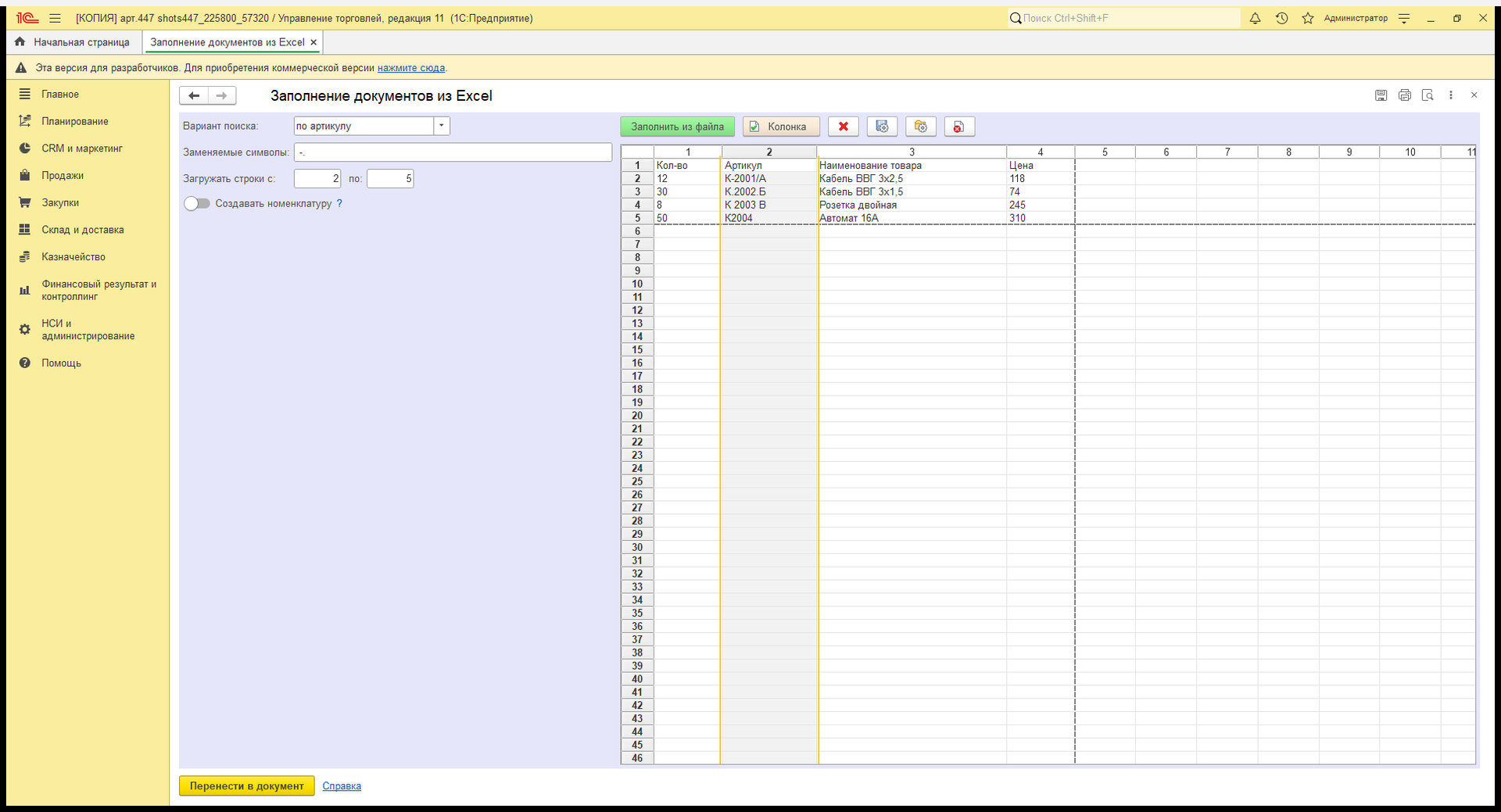The width and height of the screenshot is (1501, 812).
Task: Go forward with right arrow button
Action: point(222,95)
